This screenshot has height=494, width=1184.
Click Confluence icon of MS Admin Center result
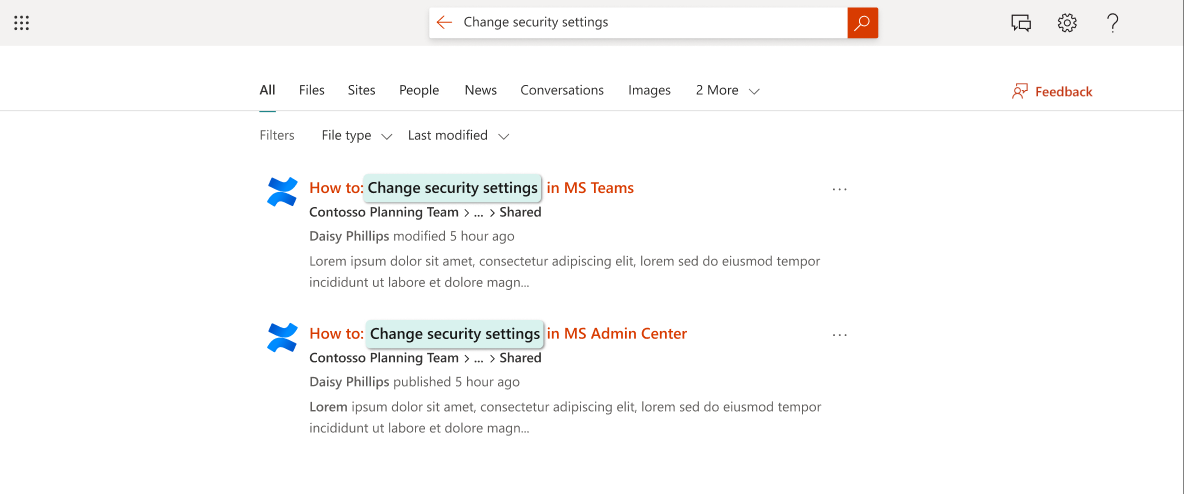click(283, 337)
